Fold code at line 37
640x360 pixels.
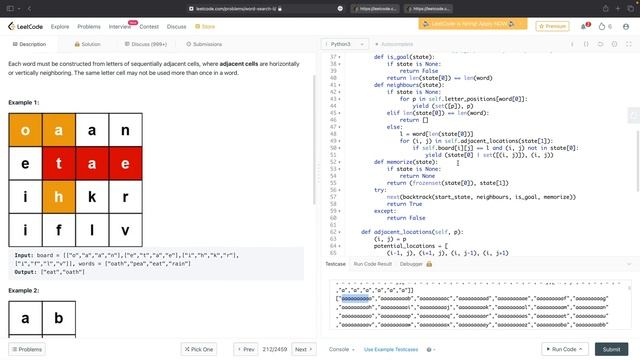(339, 57)
